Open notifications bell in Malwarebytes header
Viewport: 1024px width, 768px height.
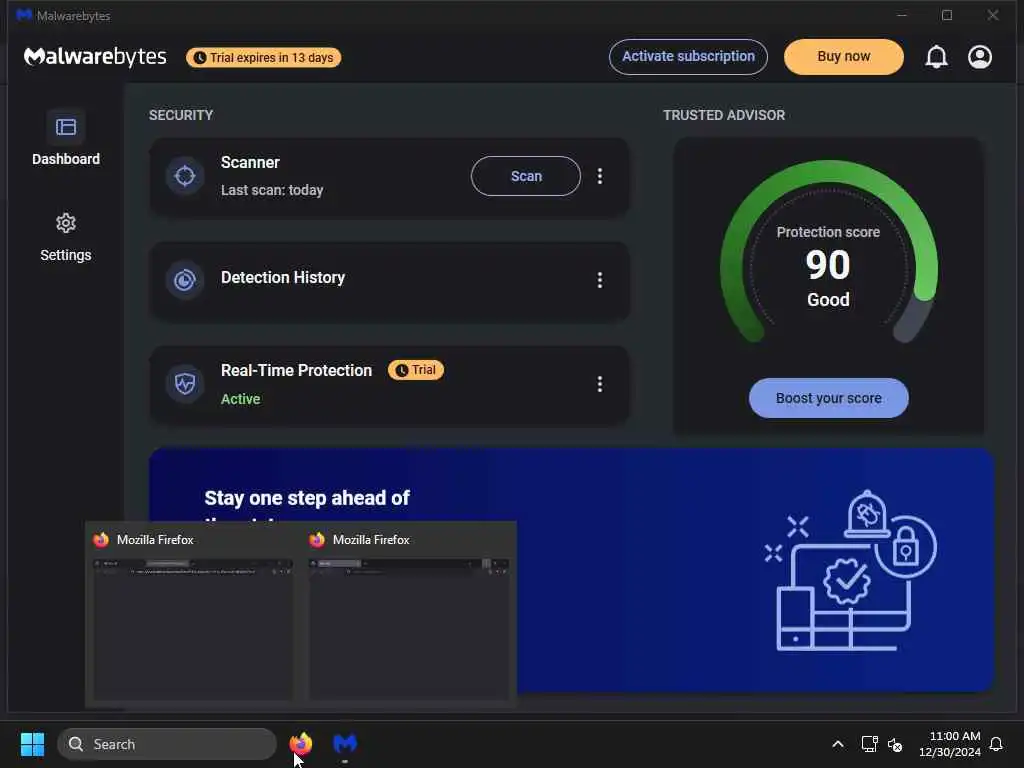pyautogui.click(x=936, y=57)
